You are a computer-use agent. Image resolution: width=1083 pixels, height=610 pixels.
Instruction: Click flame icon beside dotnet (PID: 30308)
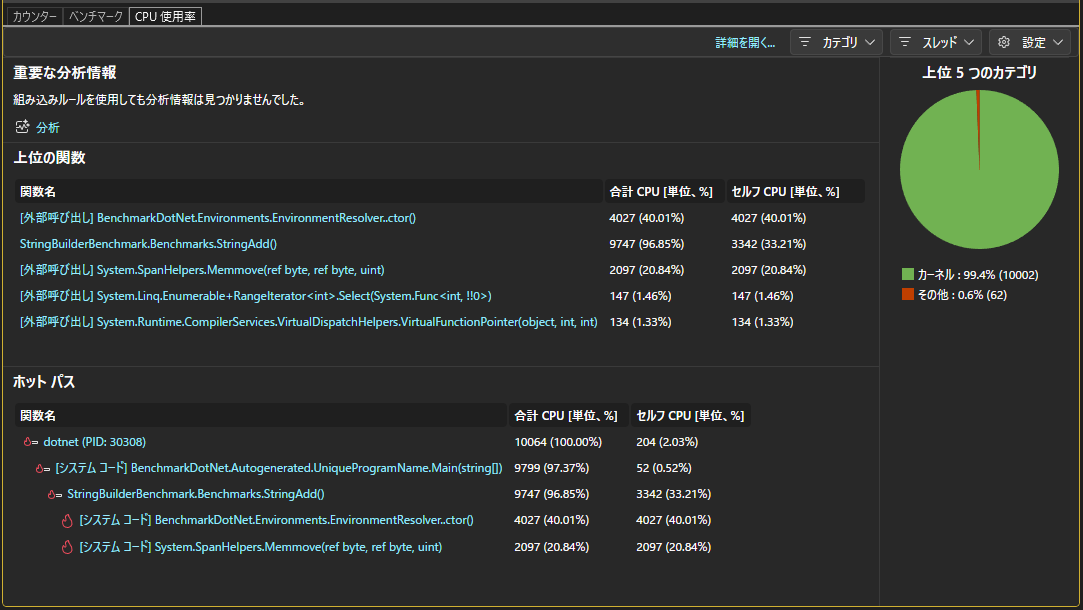pyautogui.click(x=30, y=441)
